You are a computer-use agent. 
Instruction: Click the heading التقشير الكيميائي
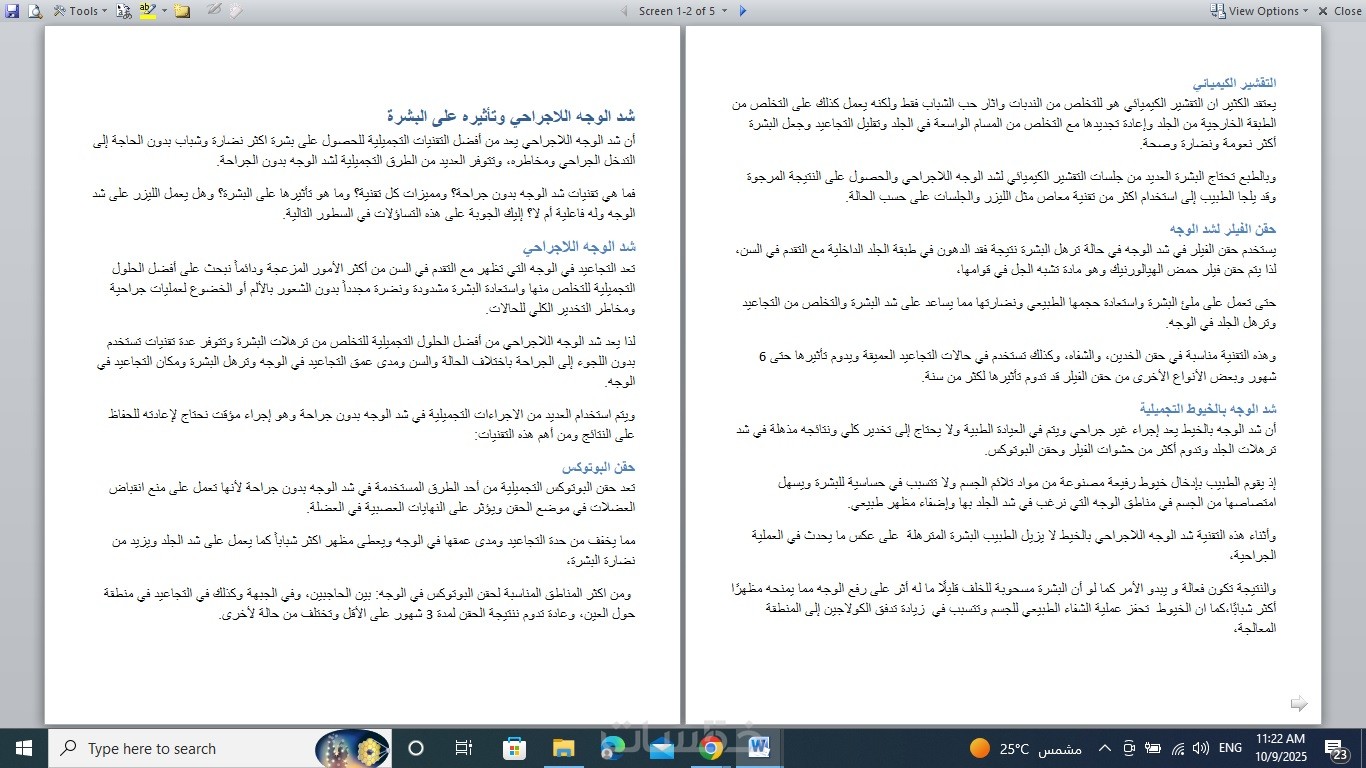pyautogui.click(x=1234, y=82)
